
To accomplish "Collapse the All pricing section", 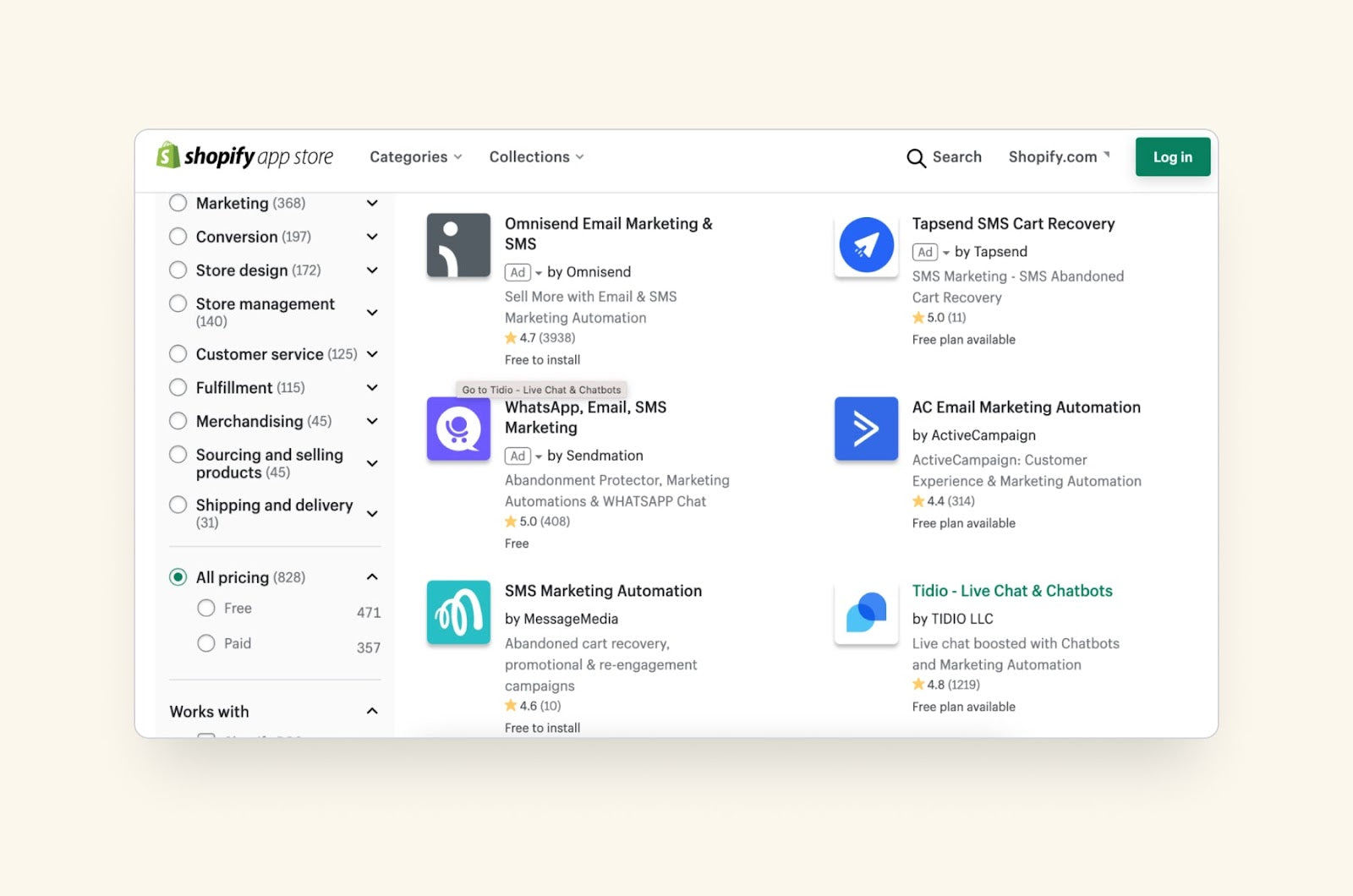I will [x=372, y=576].
